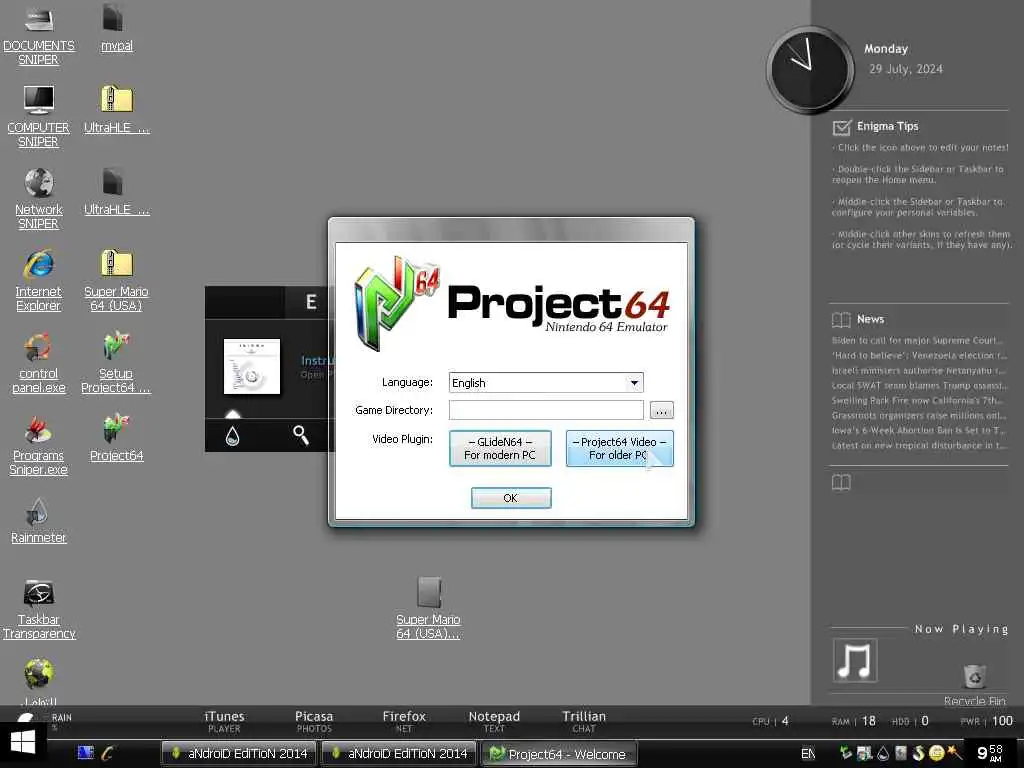Open Network SNIPER desktop icon

pyautogui.click(x=39, y=199)
